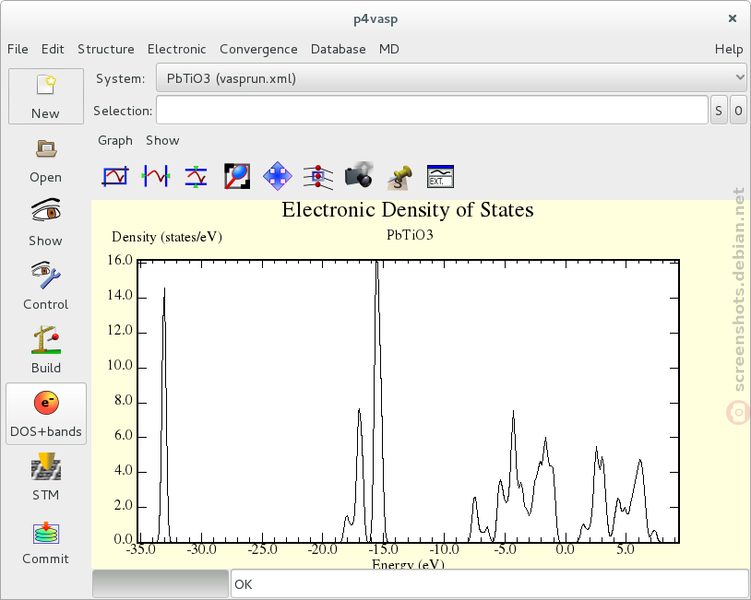The image size is (751, 600).
Task: Expand the System dropdown PbTiO3 (vasprun.xml)
Action: click(451, 78)
